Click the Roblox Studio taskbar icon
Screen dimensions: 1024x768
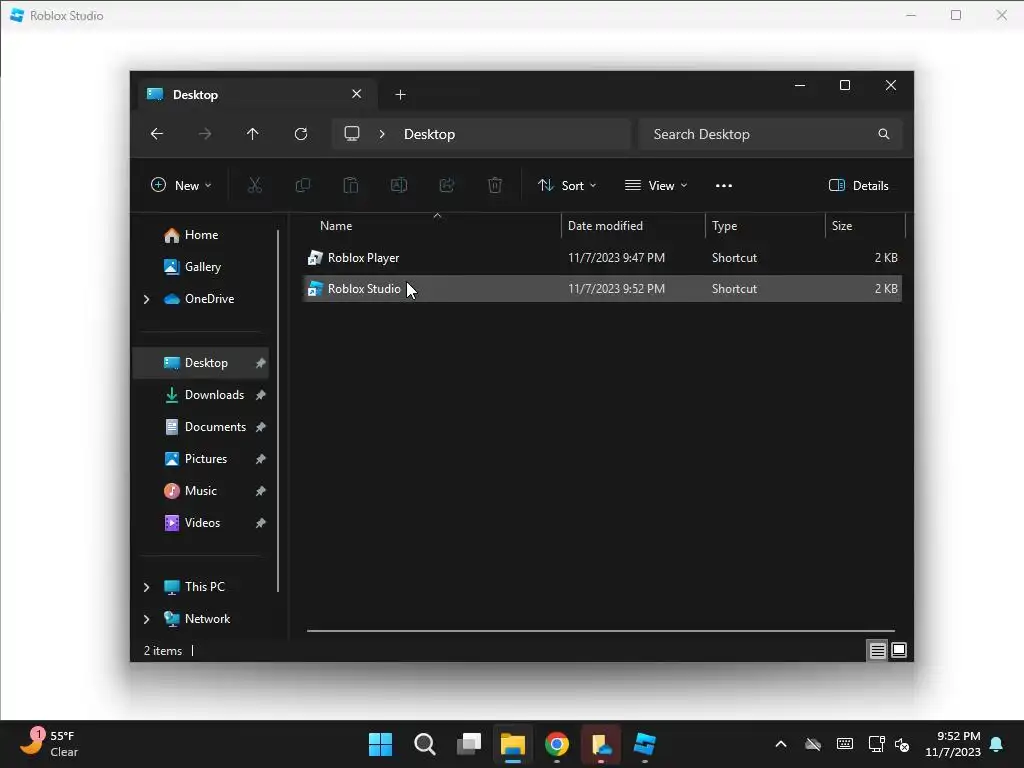pyautogui.click(x=645, y=744)
